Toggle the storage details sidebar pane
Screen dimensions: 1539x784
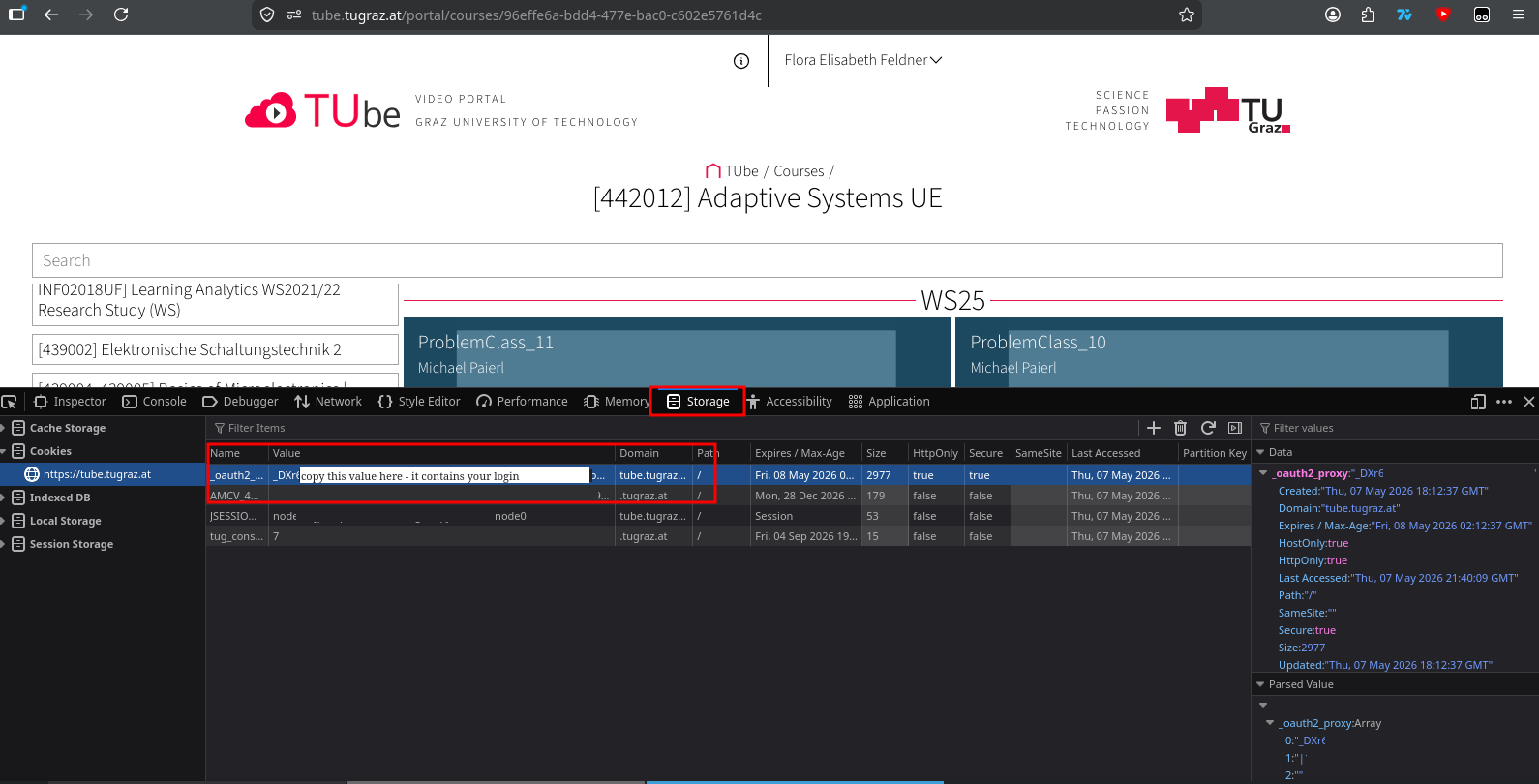pyautogui.click(x=1235, y=428)
